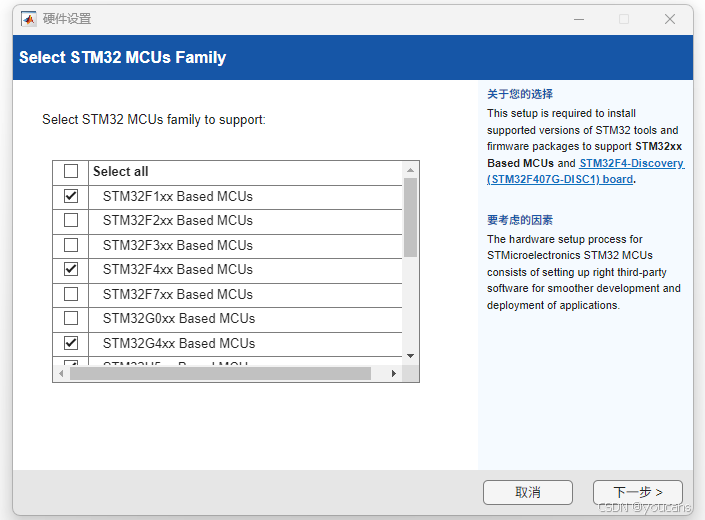This screenshot has width=705, height=520.
Task: Select 'STM32F7xx Based MCUs' row text
Action: click(x=178, y=294)
